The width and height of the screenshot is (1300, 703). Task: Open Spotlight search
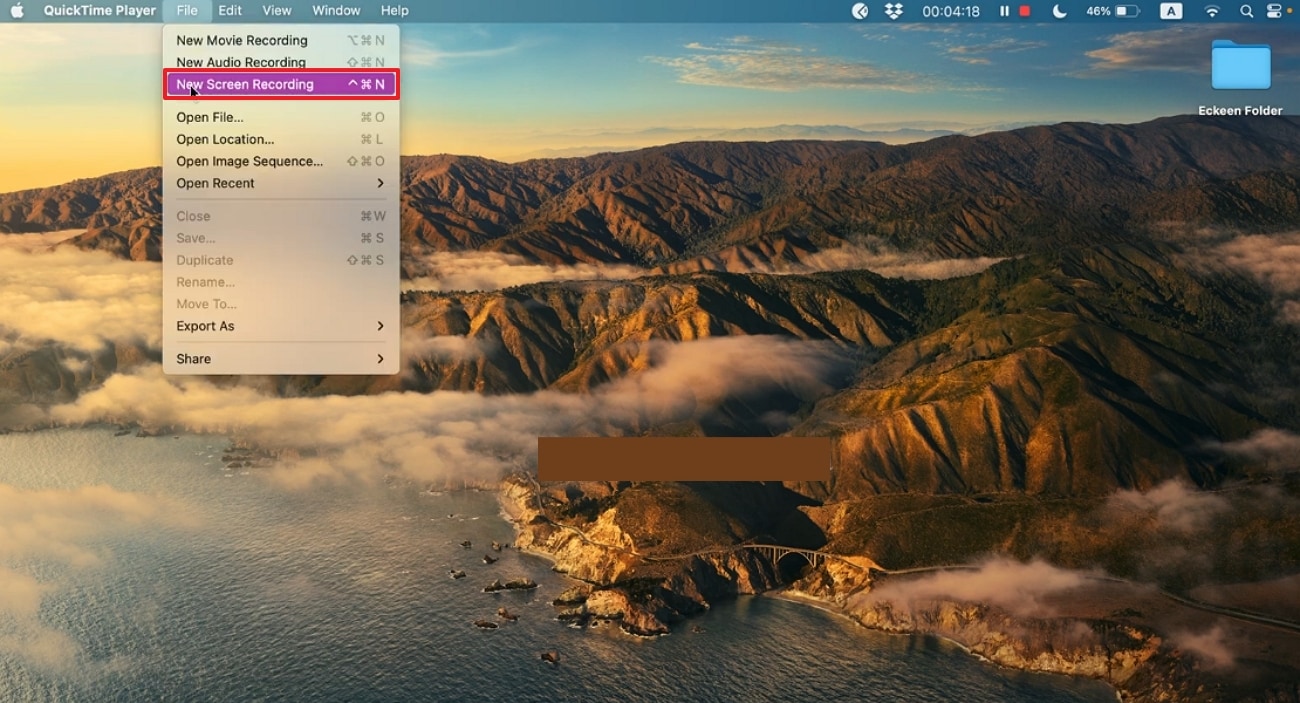[1246, 11]
